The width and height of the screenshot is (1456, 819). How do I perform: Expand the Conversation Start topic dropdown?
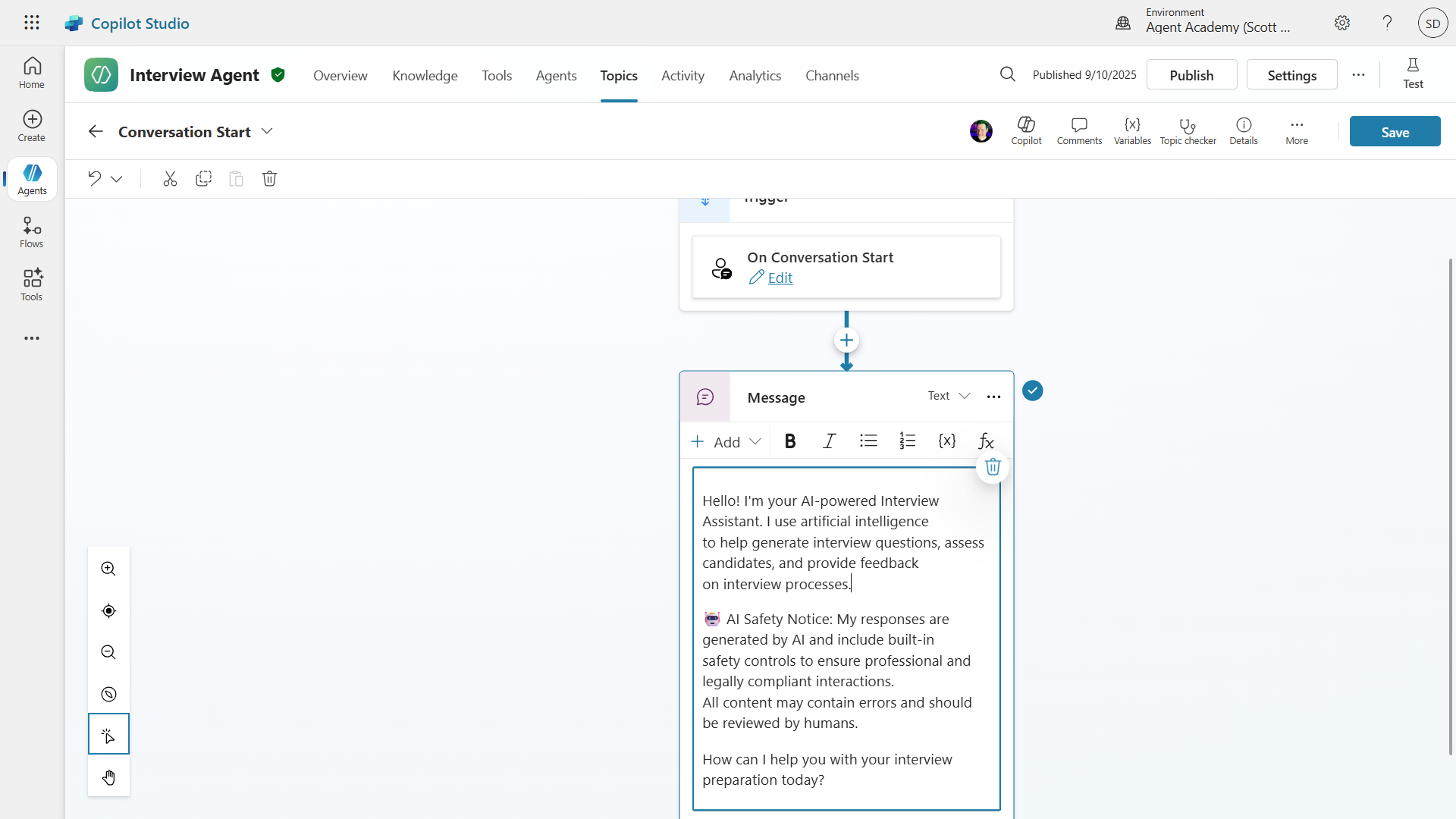pos(267,131)
